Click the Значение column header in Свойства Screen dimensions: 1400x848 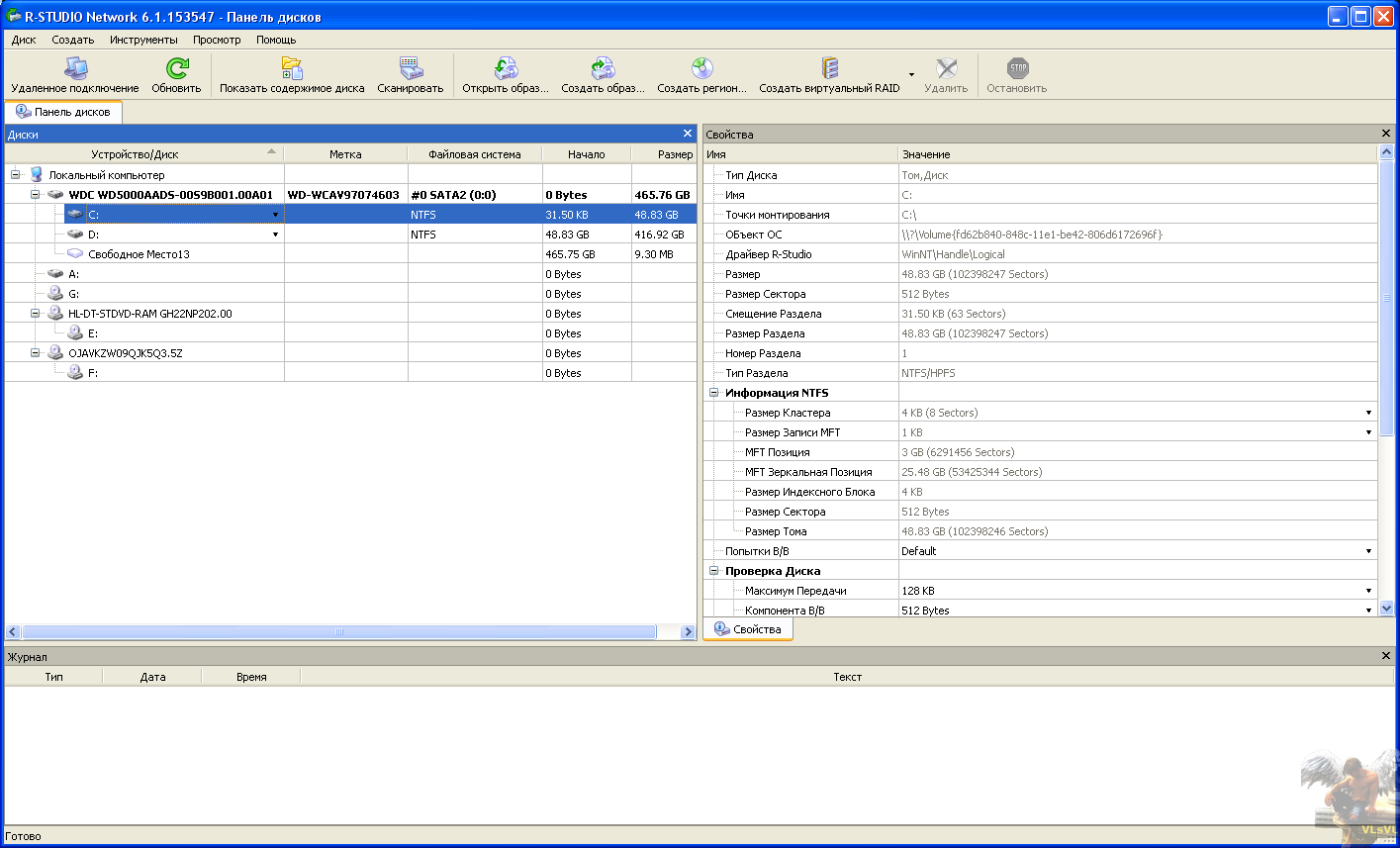click(x=1138, y=153)
